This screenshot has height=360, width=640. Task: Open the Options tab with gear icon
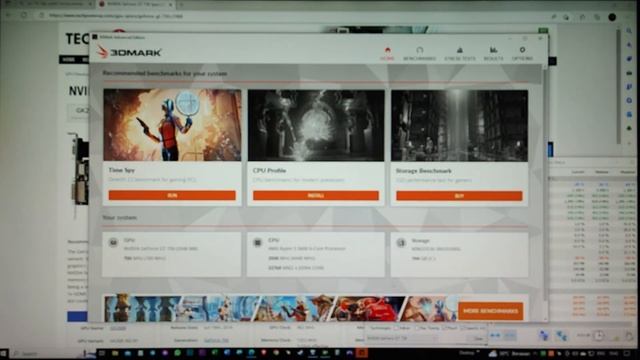522,53
